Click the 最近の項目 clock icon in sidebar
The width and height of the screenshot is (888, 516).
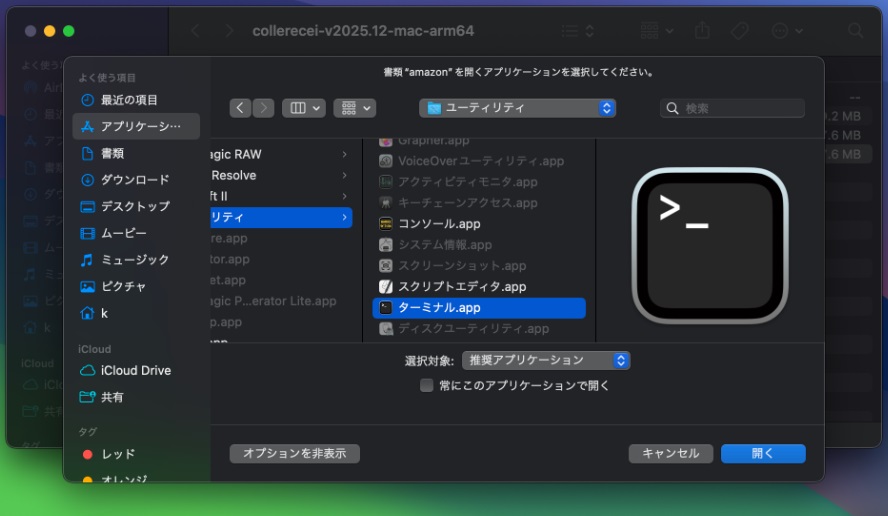coord(87,100)
